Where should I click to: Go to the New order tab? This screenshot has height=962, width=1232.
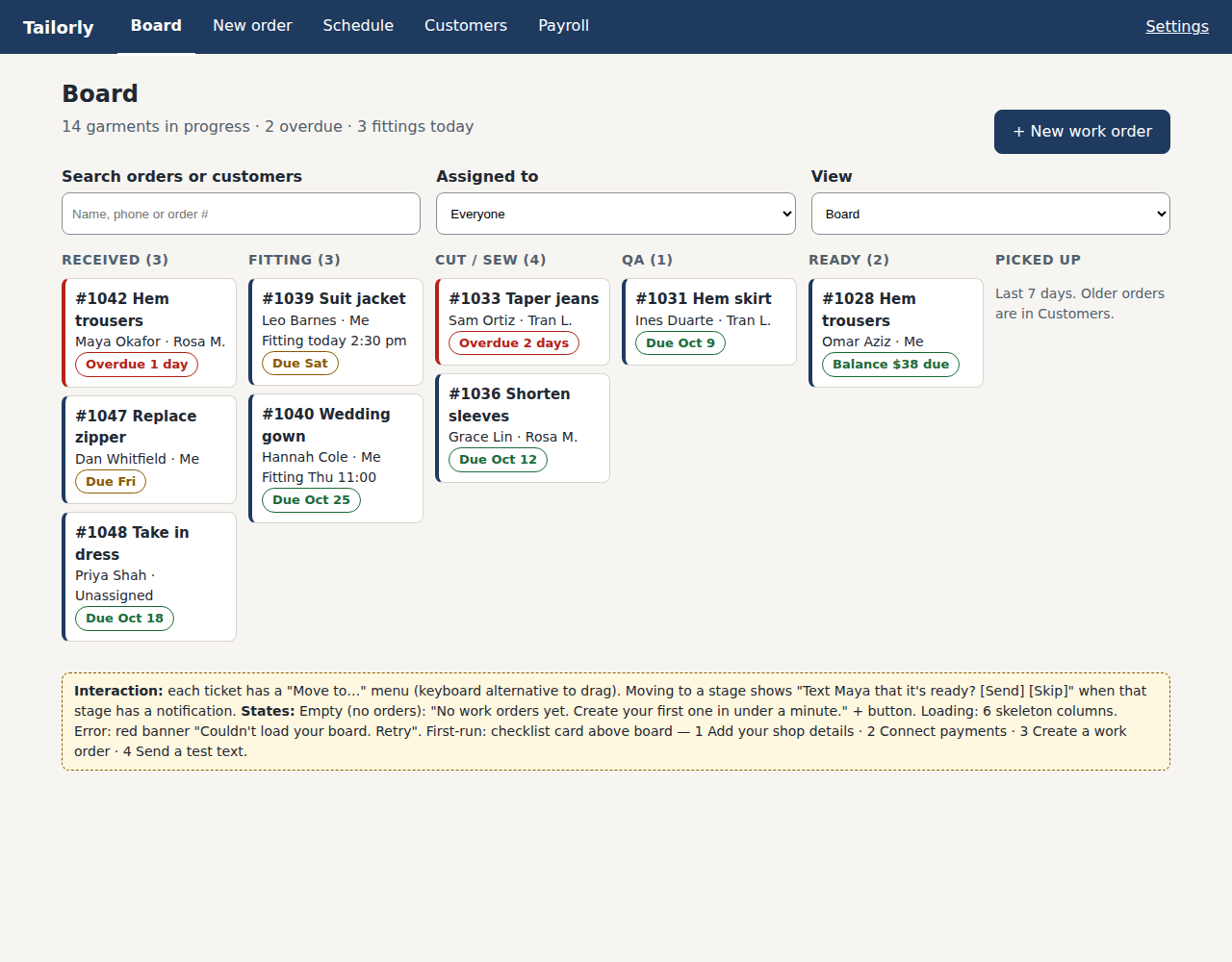tap(252, 26)
